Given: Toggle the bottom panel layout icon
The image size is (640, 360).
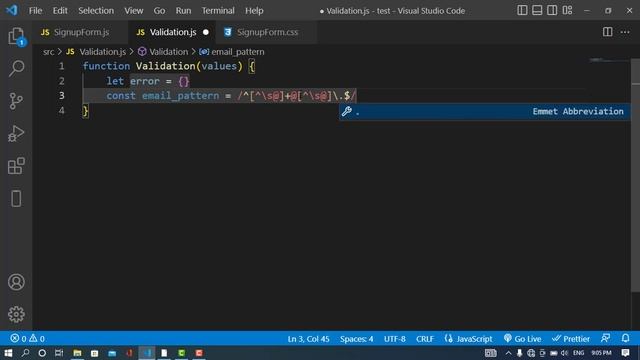Looking at the screenshot, I should click(x=537, y=10).
